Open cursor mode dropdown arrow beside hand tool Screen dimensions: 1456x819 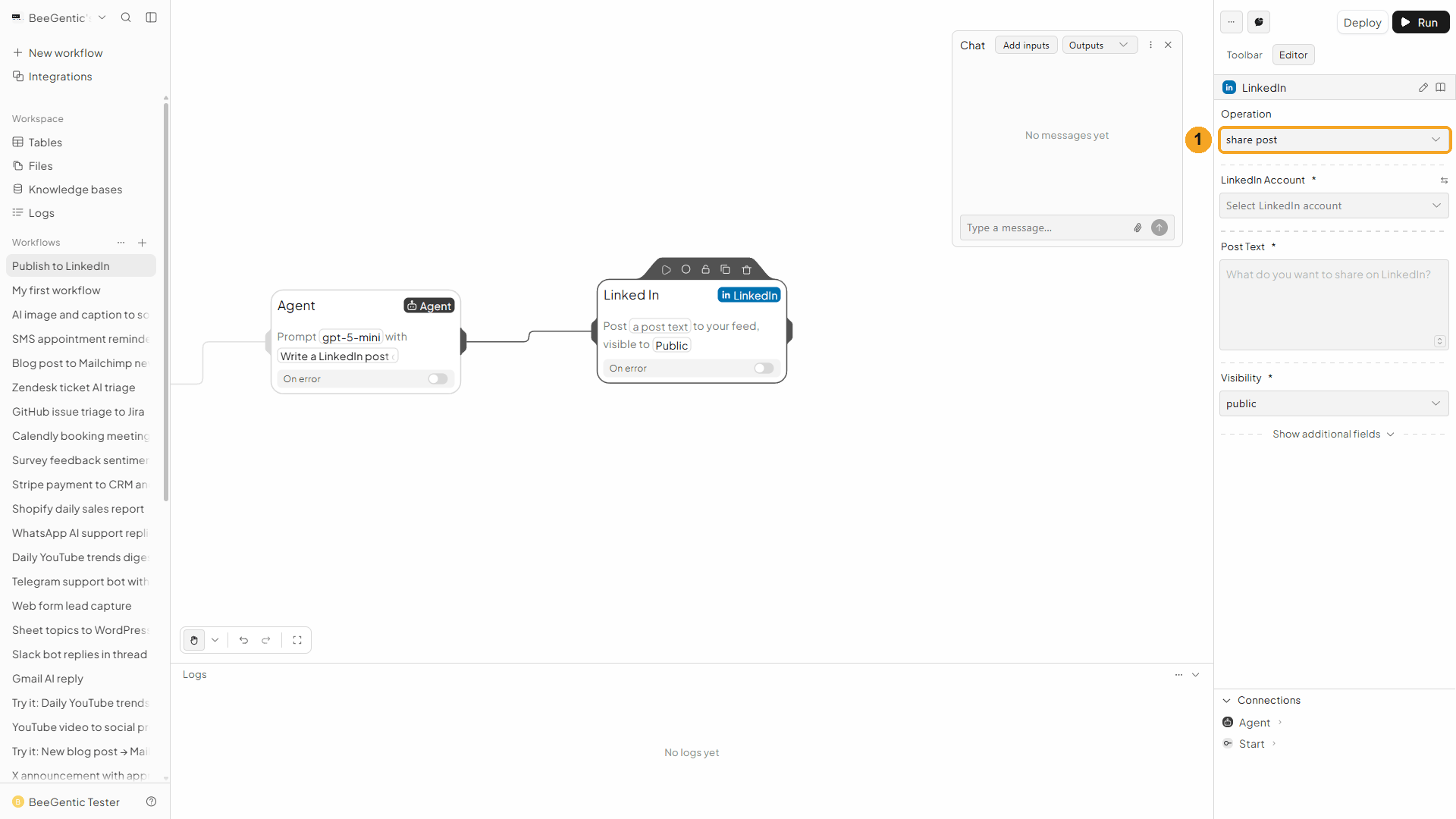point(215,640)
